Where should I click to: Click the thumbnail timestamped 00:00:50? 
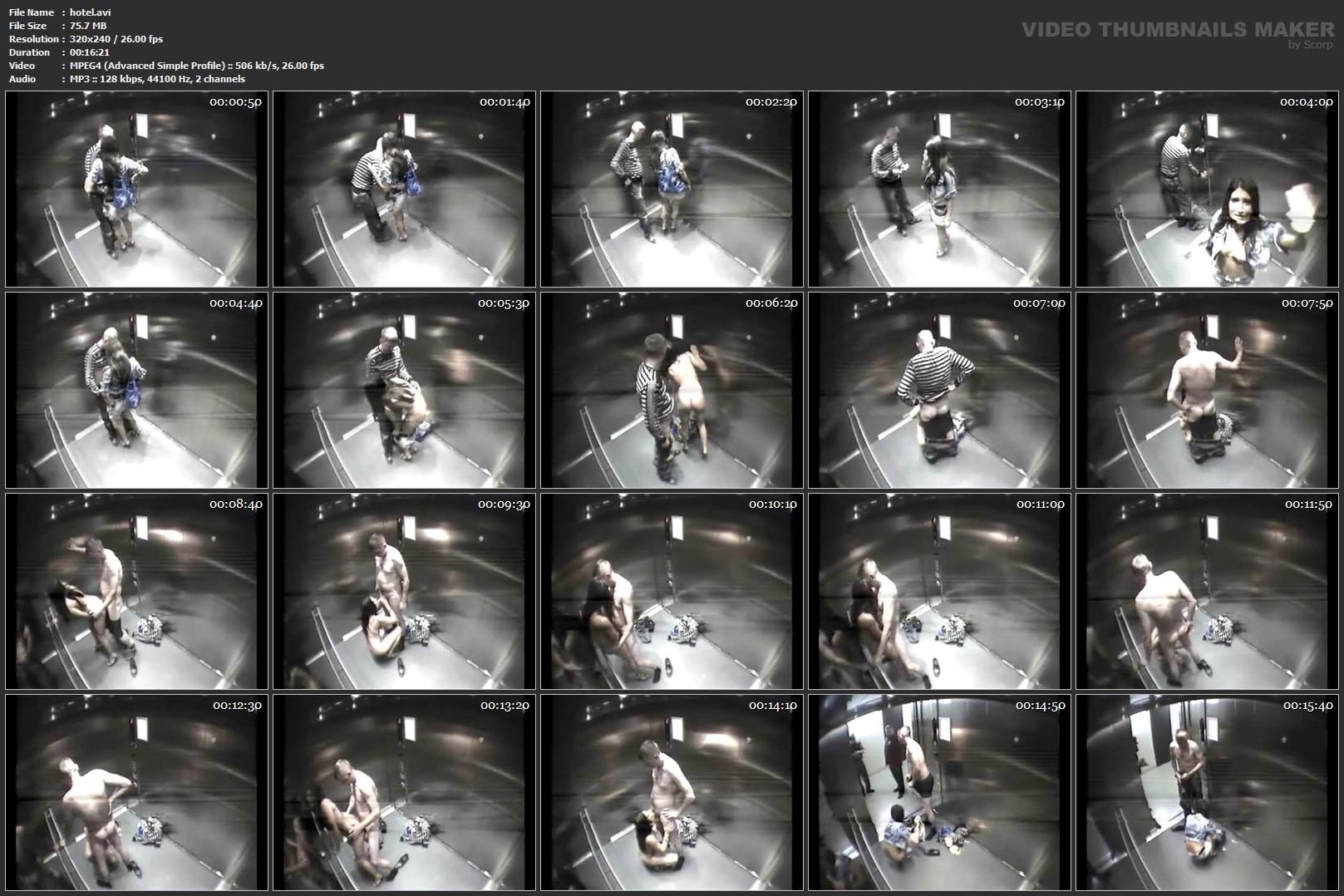[136, 189]
